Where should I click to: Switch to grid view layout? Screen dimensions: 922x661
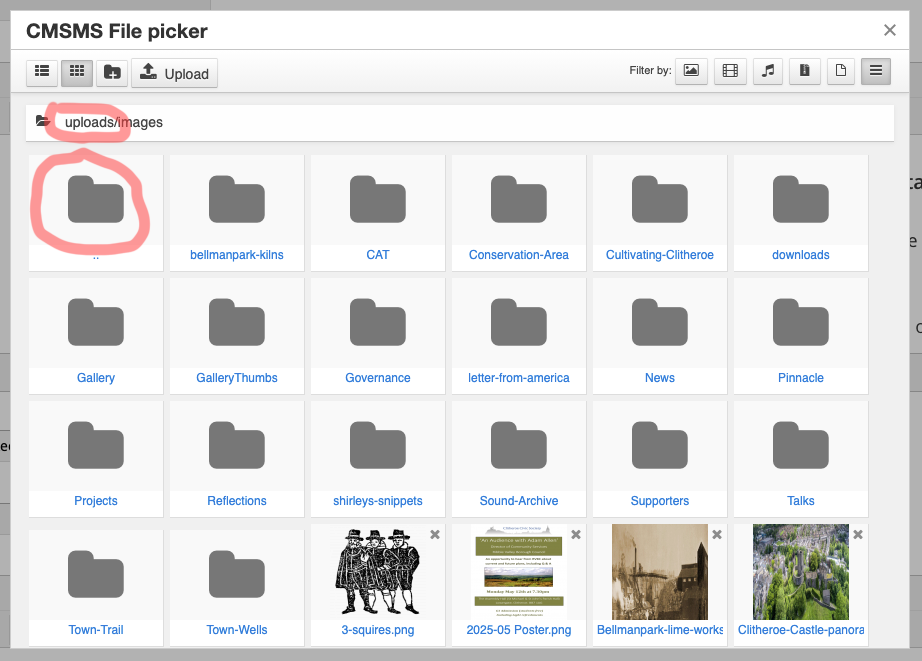point(77,72)
